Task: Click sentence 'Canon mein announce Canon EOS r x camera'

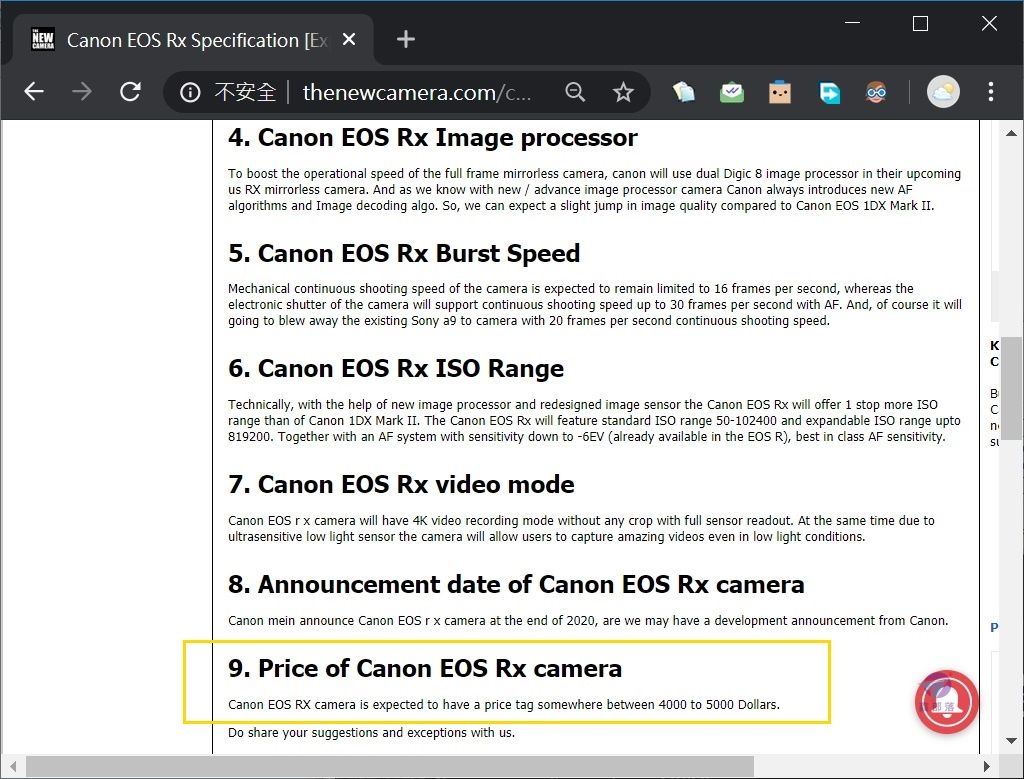Action: pos(357,620)
